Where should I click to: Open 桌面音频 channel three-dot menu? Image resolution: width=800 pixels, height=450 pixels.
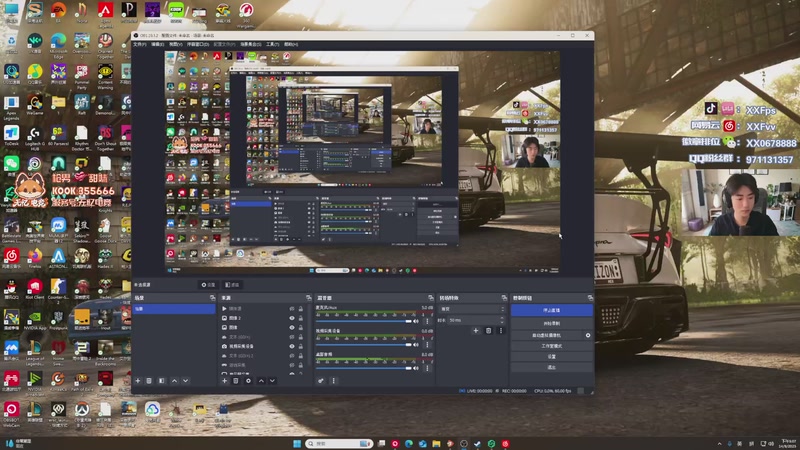[427, 368]
